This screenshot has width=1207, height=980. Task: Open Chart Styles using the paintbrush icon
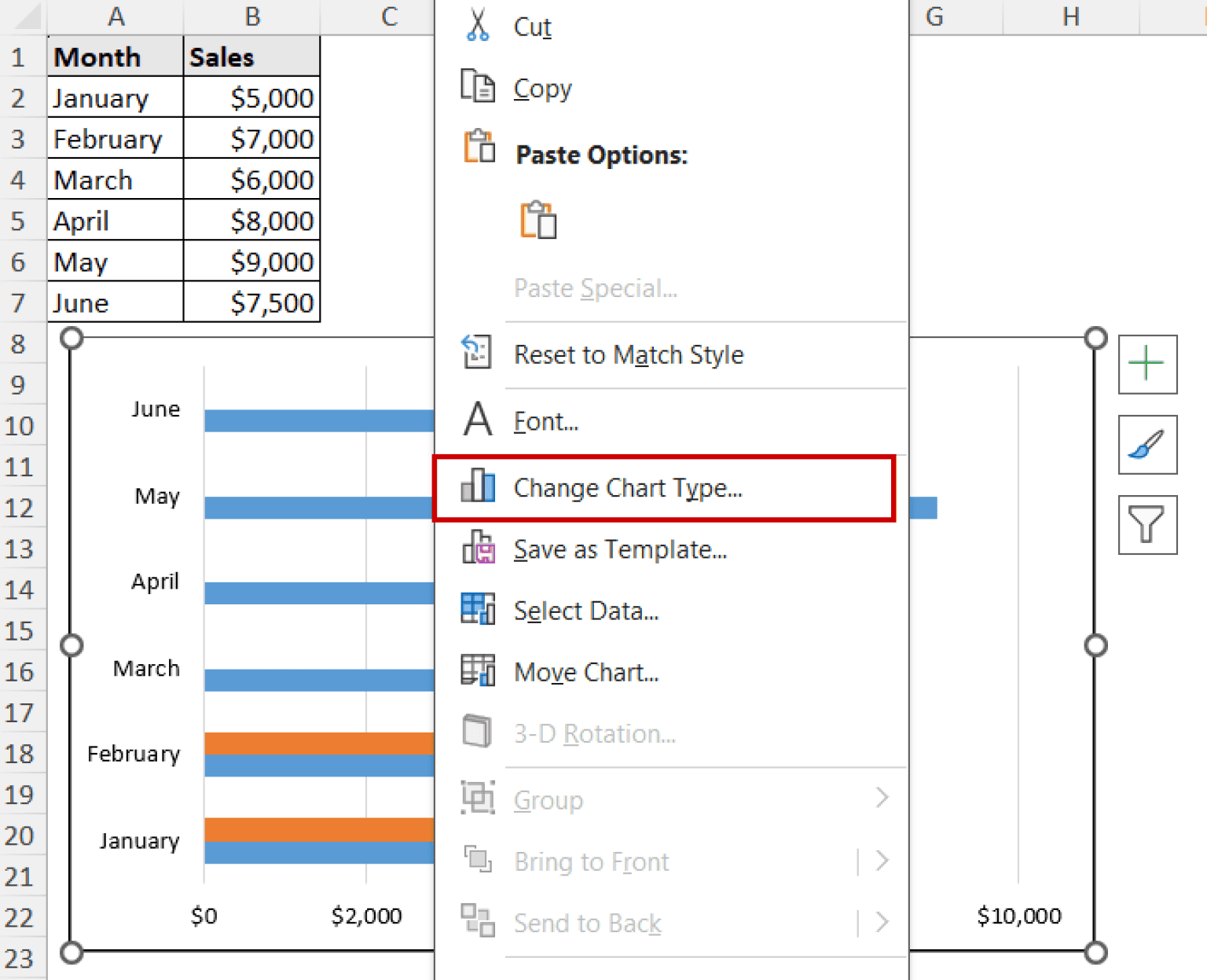tap(1147, 445)
